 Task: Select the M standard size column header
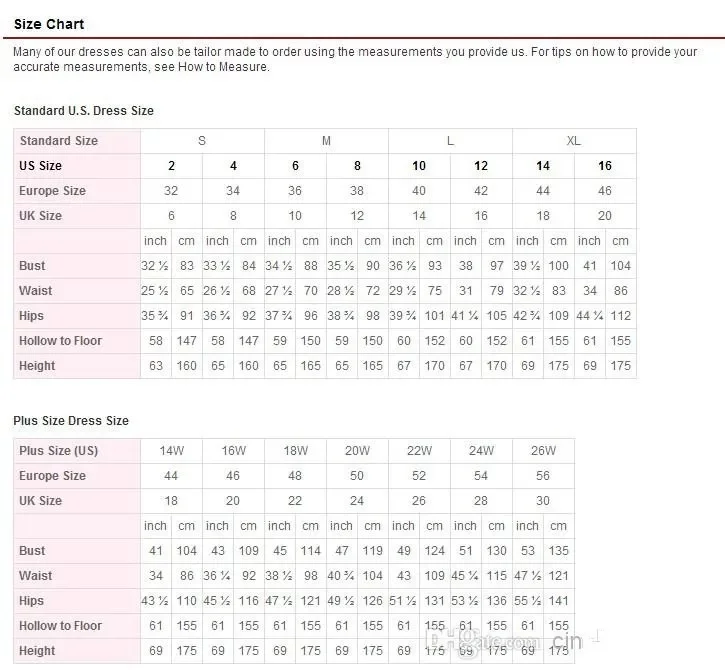[326, 141]
